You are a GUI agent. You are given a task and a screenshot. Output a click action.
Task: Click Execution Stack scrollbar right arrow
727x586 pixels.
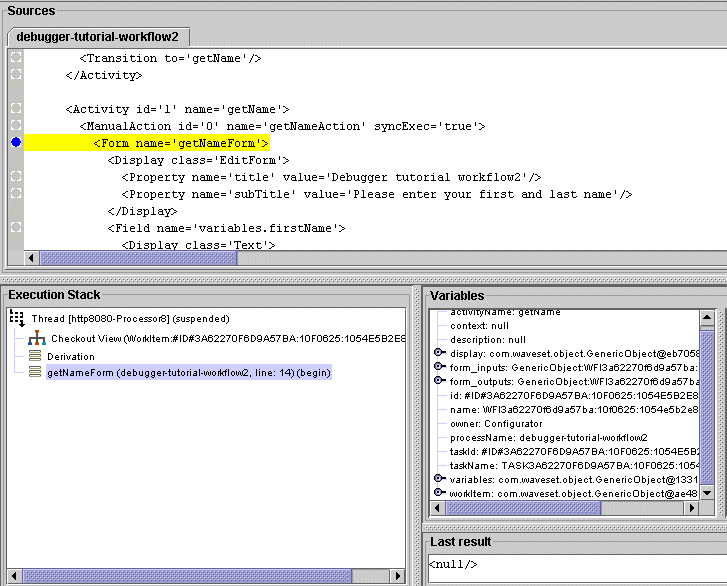pyautogui.click(x=397, y=576)
